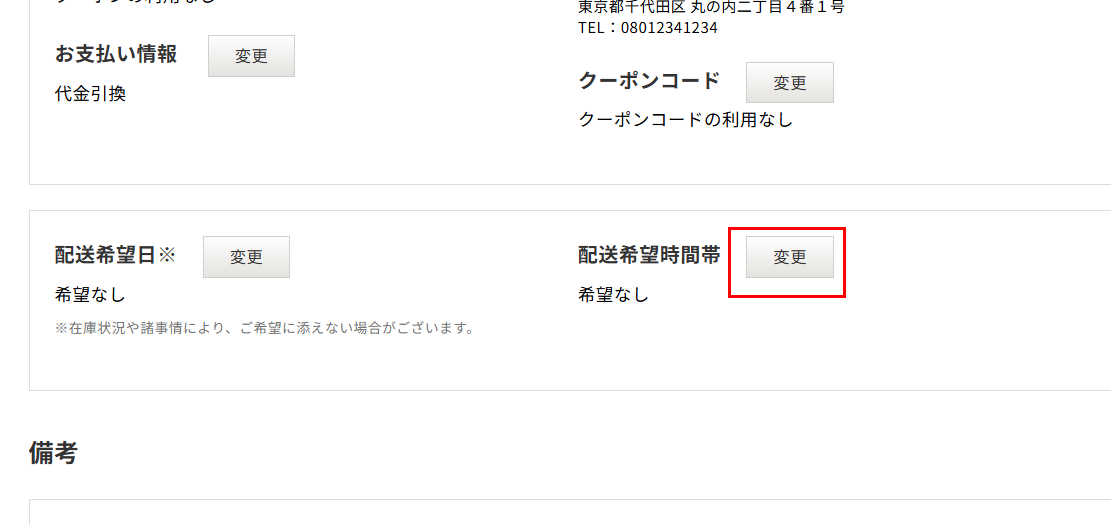
Task: Click 変更 button next to お支払い情報
Action: tap(251, 56)
